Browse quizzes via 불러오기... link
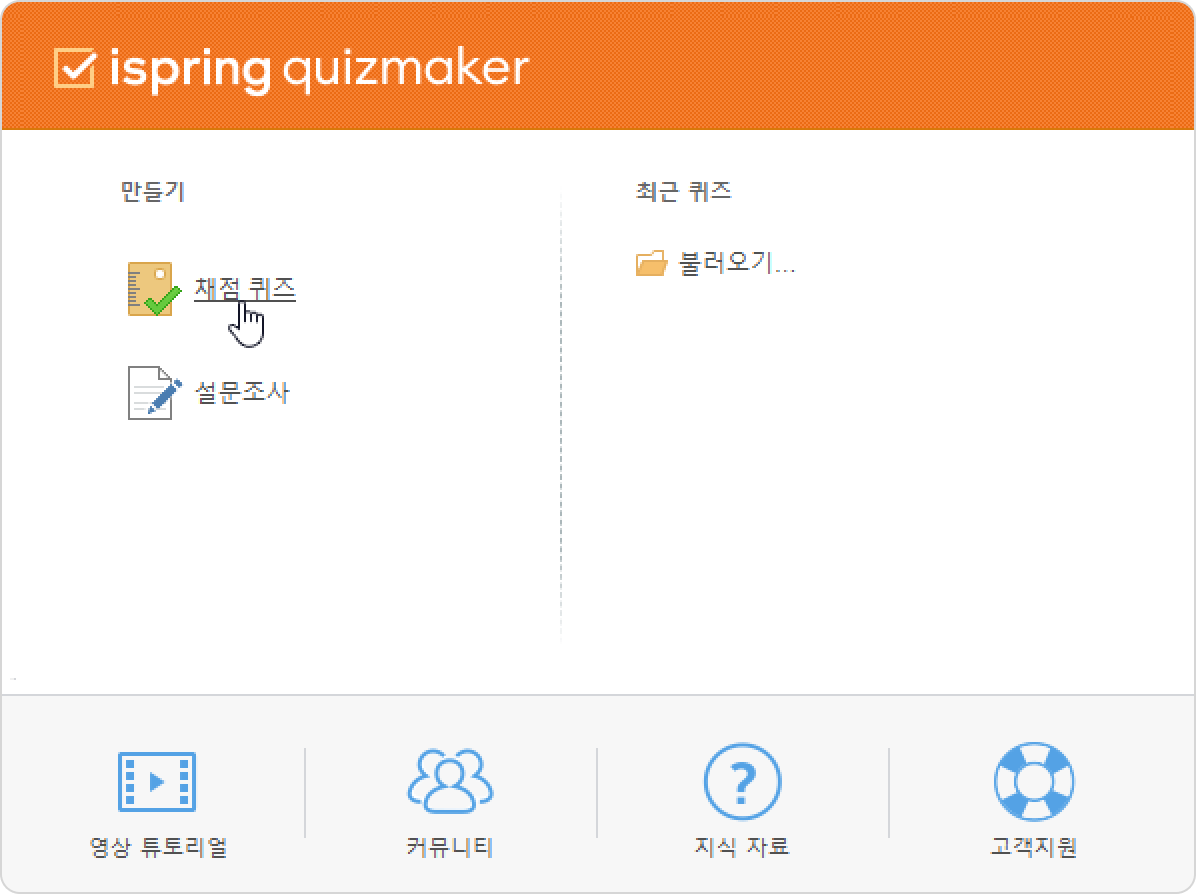Screen dimensions: 1196x894 [x=736, y=265]
